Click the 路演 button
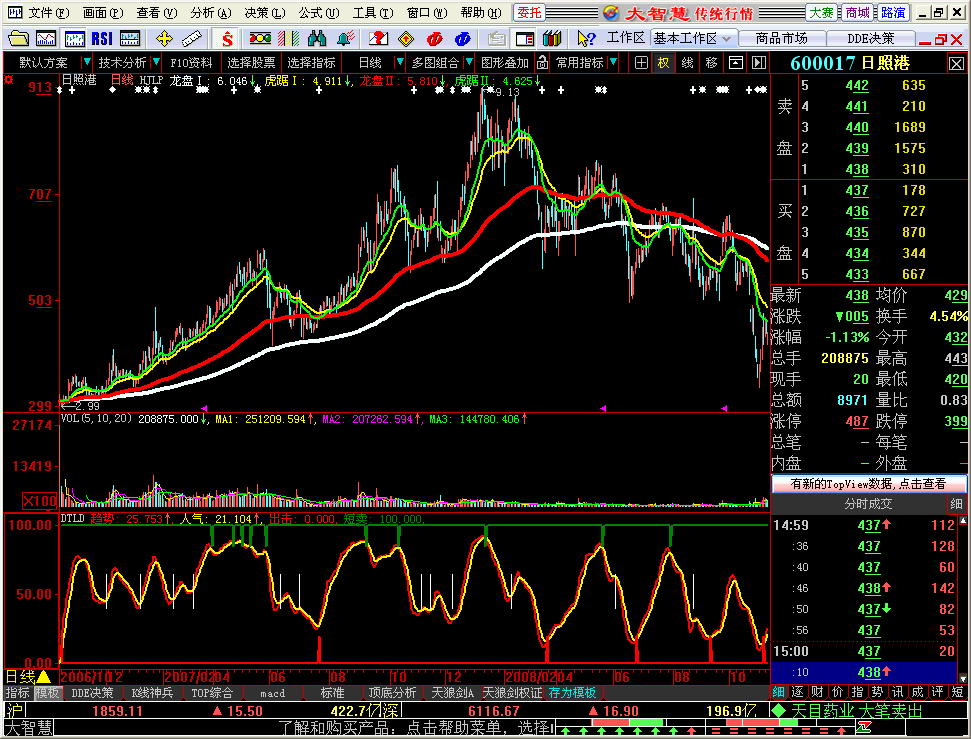 pyautogui.click(x=893, y=12)
